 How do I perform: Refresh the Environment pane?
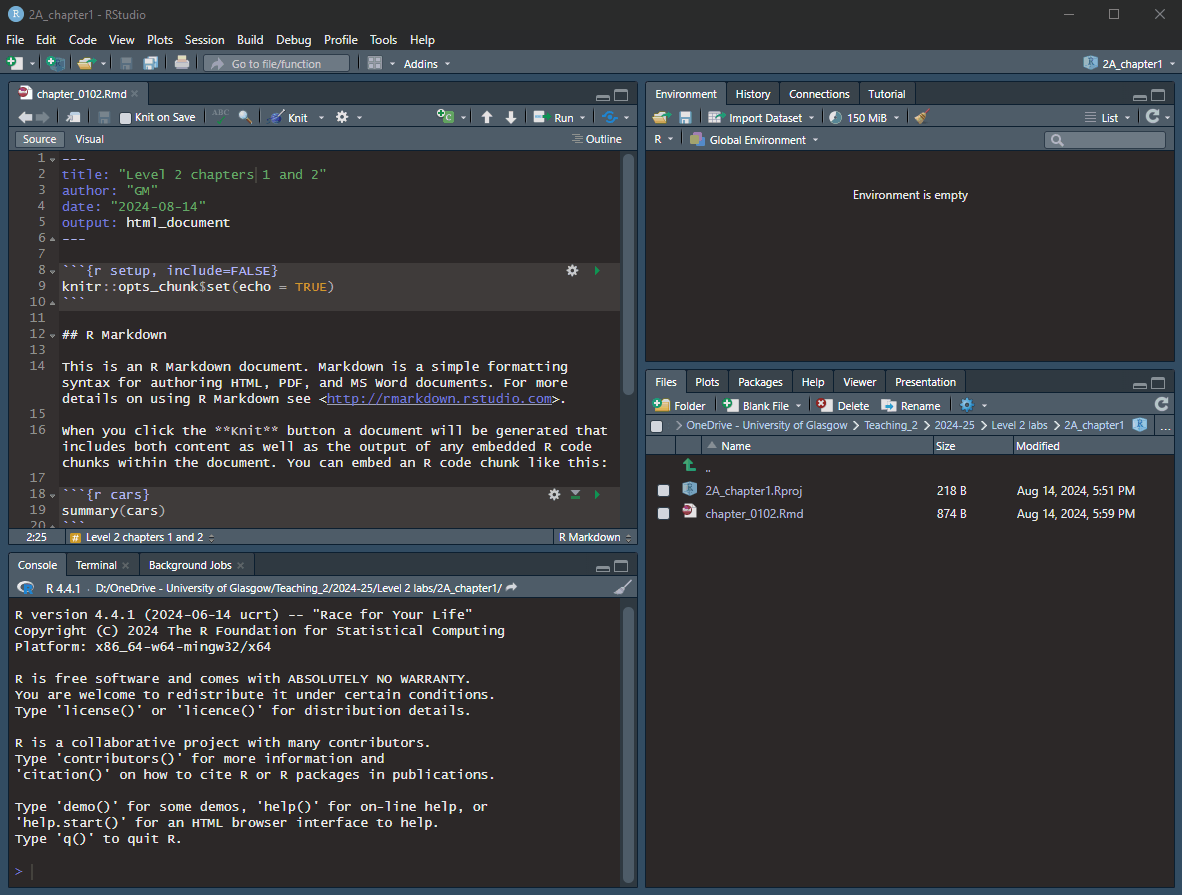tap(1153, 116)
